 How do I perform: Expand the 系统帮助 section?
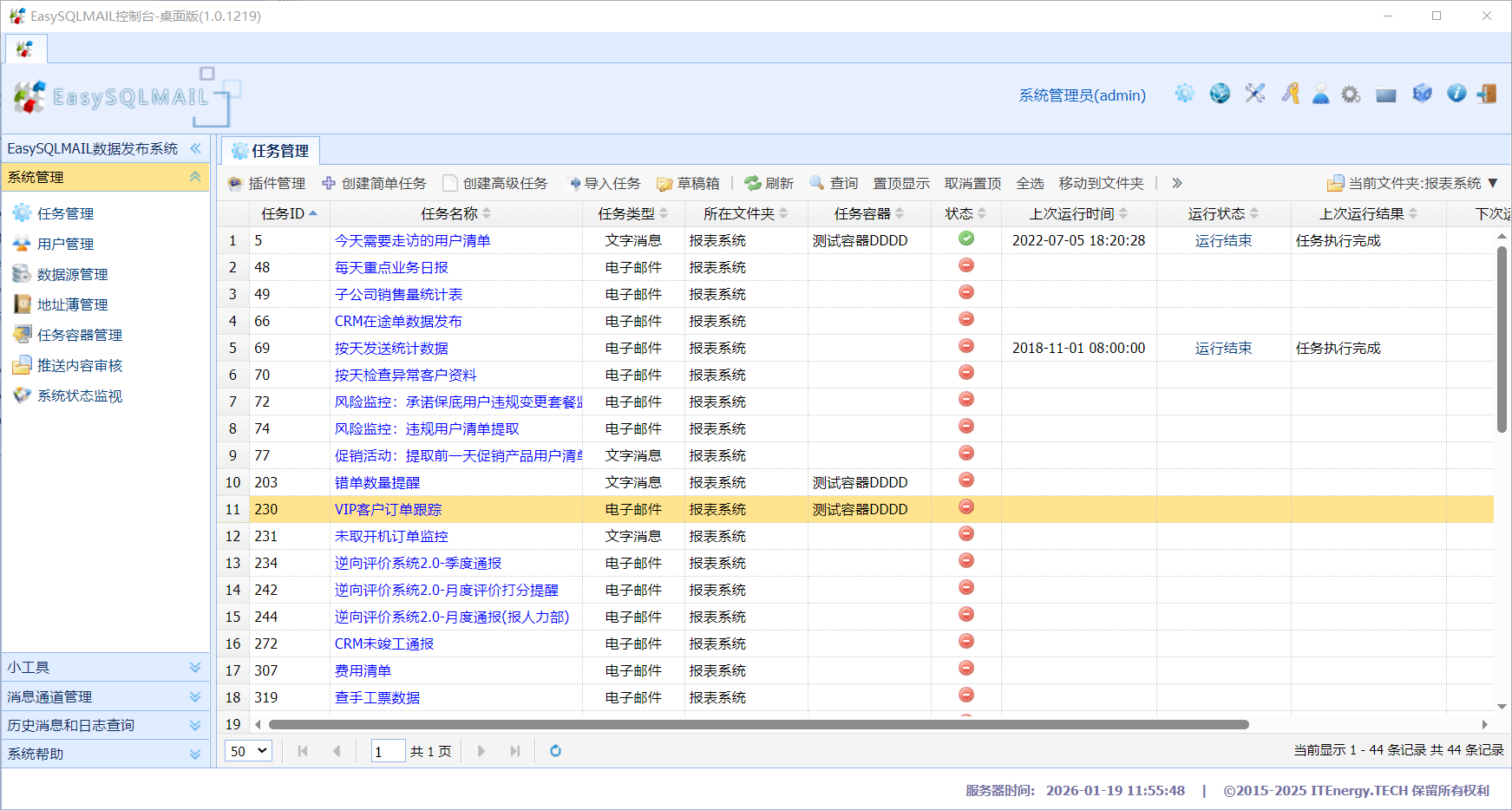(x=195, y=754)
